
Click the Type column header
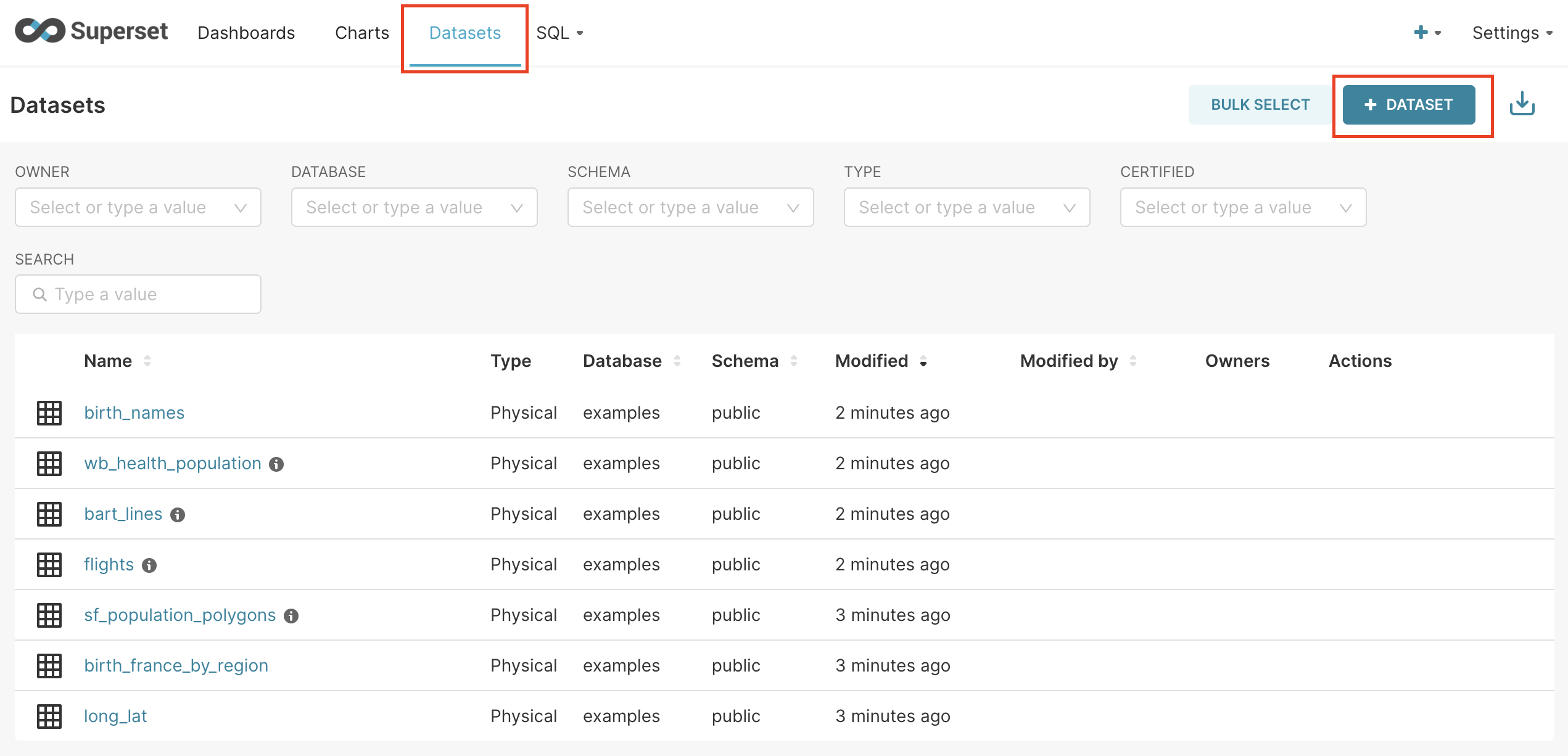tap(511, 361)
